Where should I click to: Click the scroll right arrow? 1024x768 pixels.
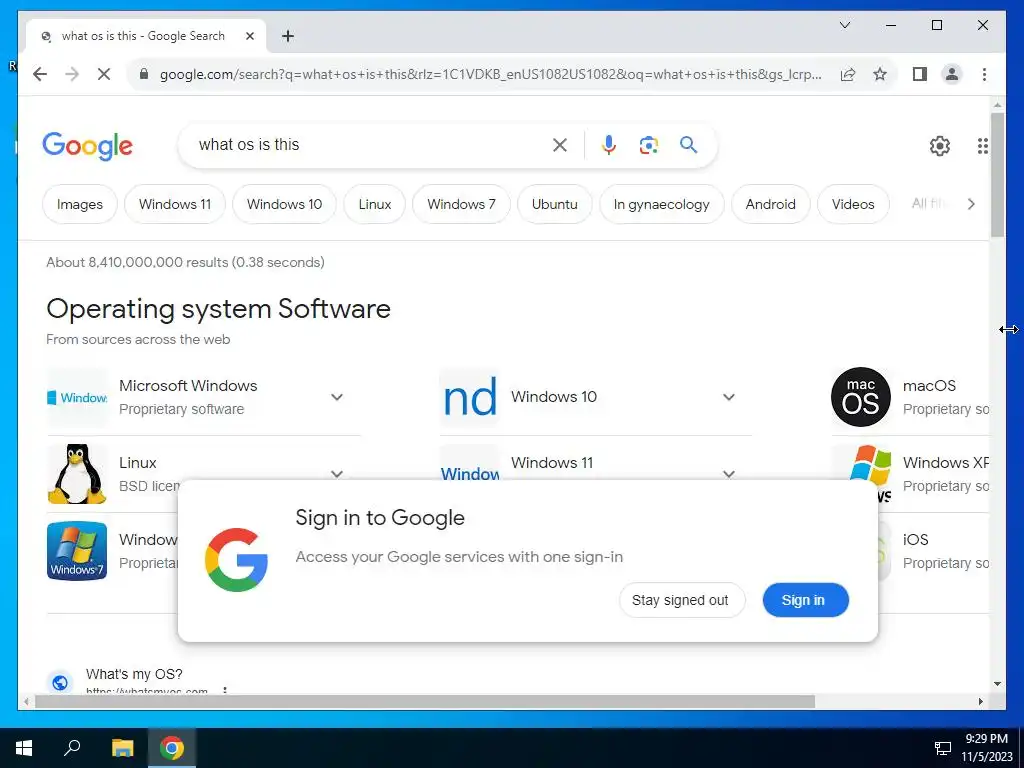point(980,701)
